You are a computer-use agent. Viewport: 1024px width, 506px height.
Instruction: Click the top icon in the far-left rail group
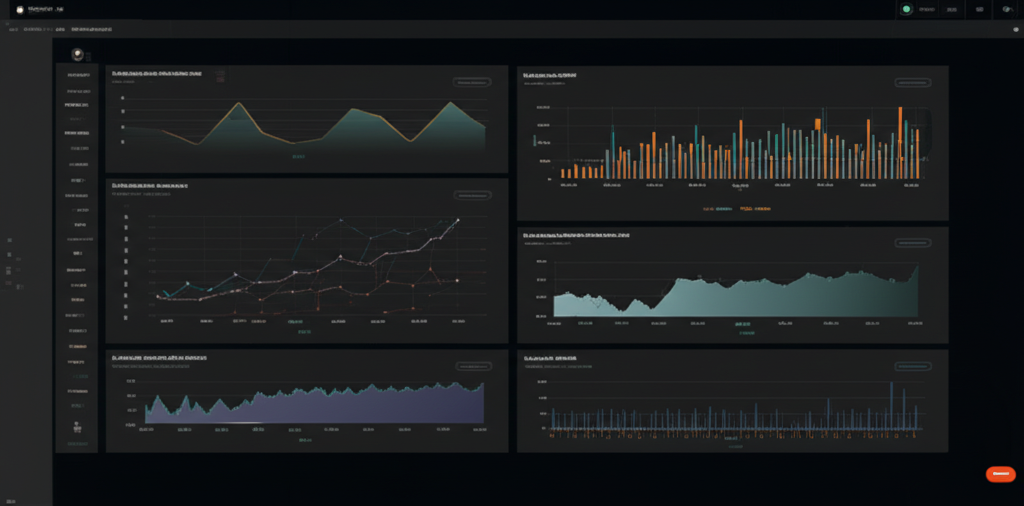[10, 241]
